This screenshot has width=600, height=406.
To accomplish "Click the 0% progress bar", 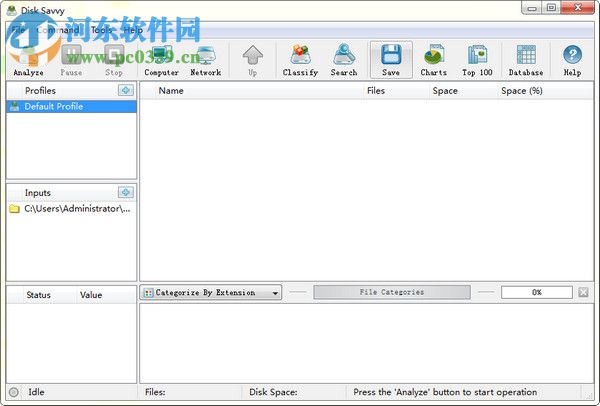I will coord(537,292).
